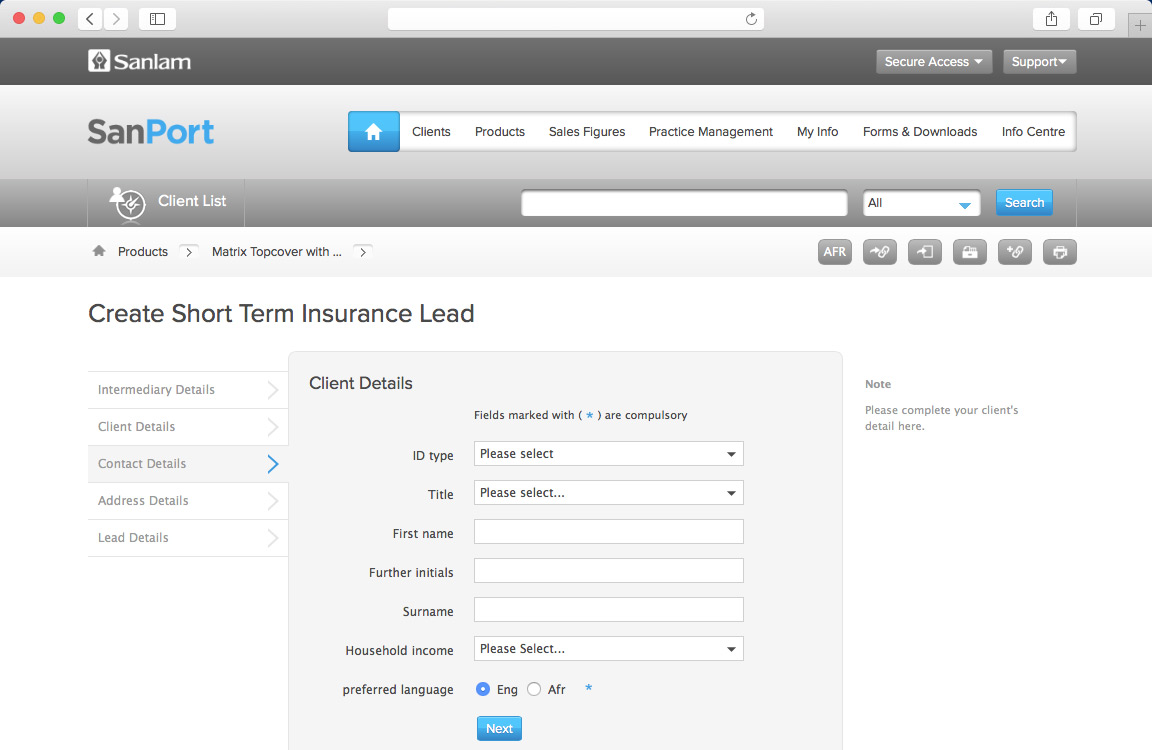Screen dimensions: 1152x750
Task: Click the printer icon
Action: [x=1060, y=252]
